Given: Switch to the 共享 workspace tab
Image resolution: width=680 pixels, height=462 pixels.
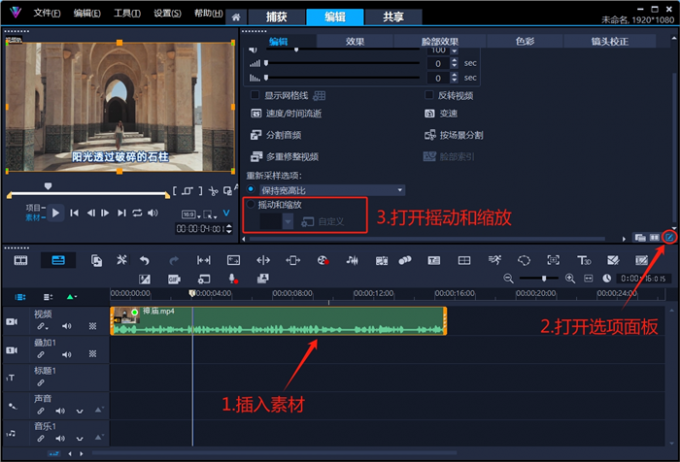Looking at the screenshot, I should (393, 17).
